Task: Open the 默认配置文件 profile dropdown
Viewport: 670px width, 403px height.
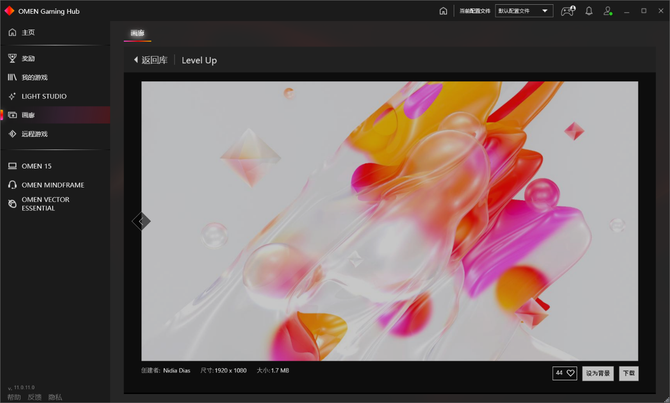Action: (524, 11)
